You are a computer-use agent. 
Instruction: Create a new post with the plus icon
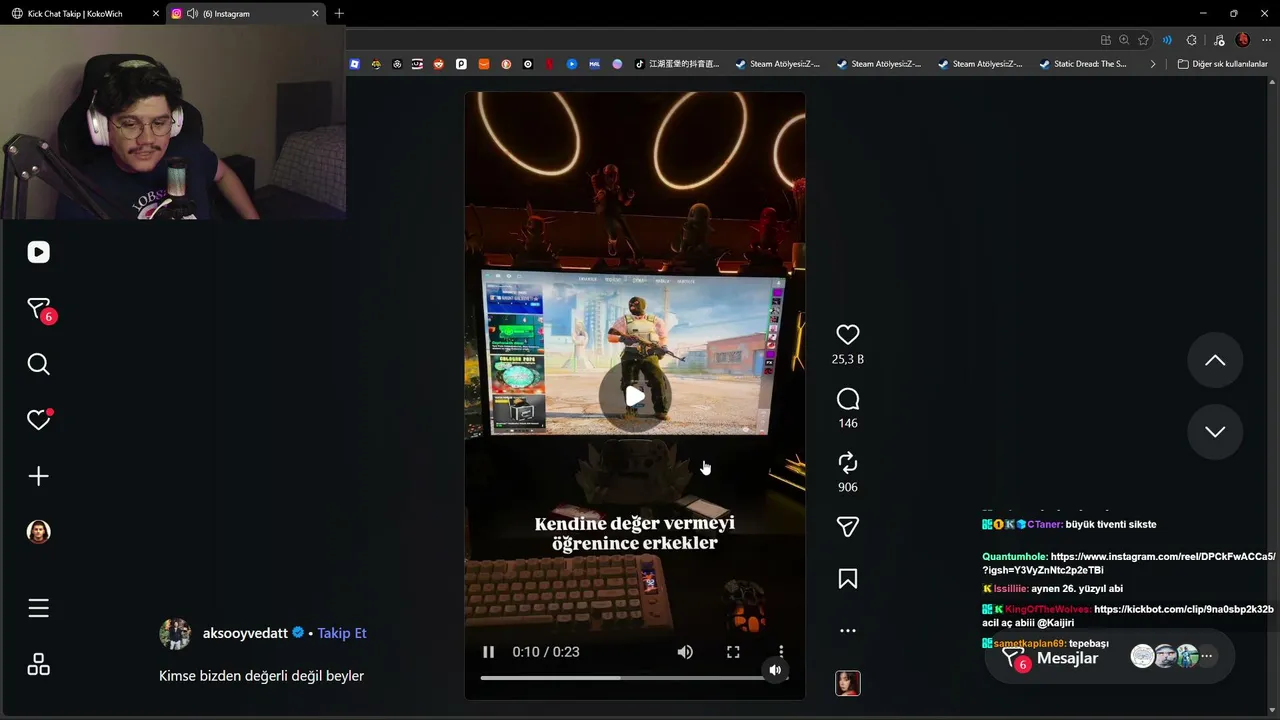[x=38, y=476]
